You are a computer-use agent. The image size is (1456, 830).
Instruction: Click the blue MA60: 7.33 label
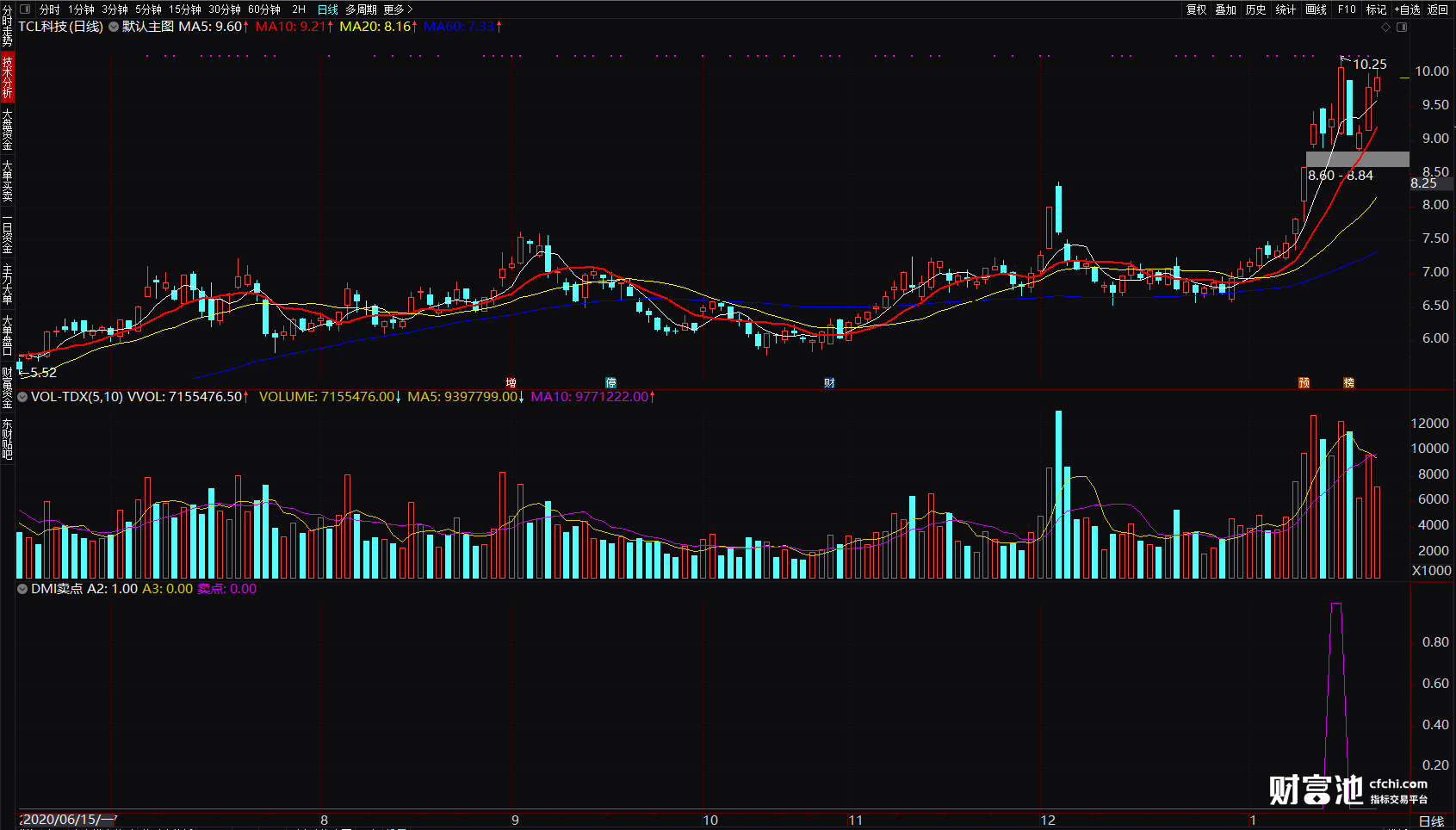point(462,27)
